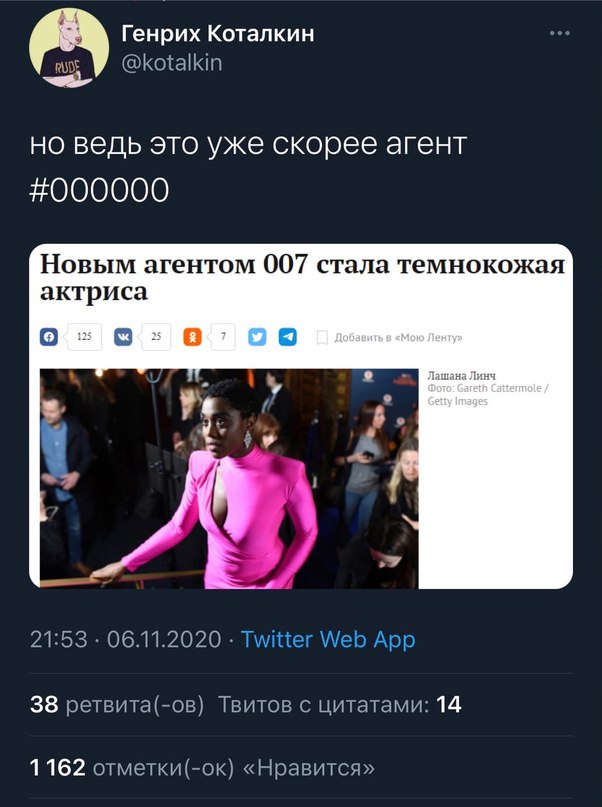602x807 pixels.
Task: Share article via Twitter bird icon
Action: point(257,337)
